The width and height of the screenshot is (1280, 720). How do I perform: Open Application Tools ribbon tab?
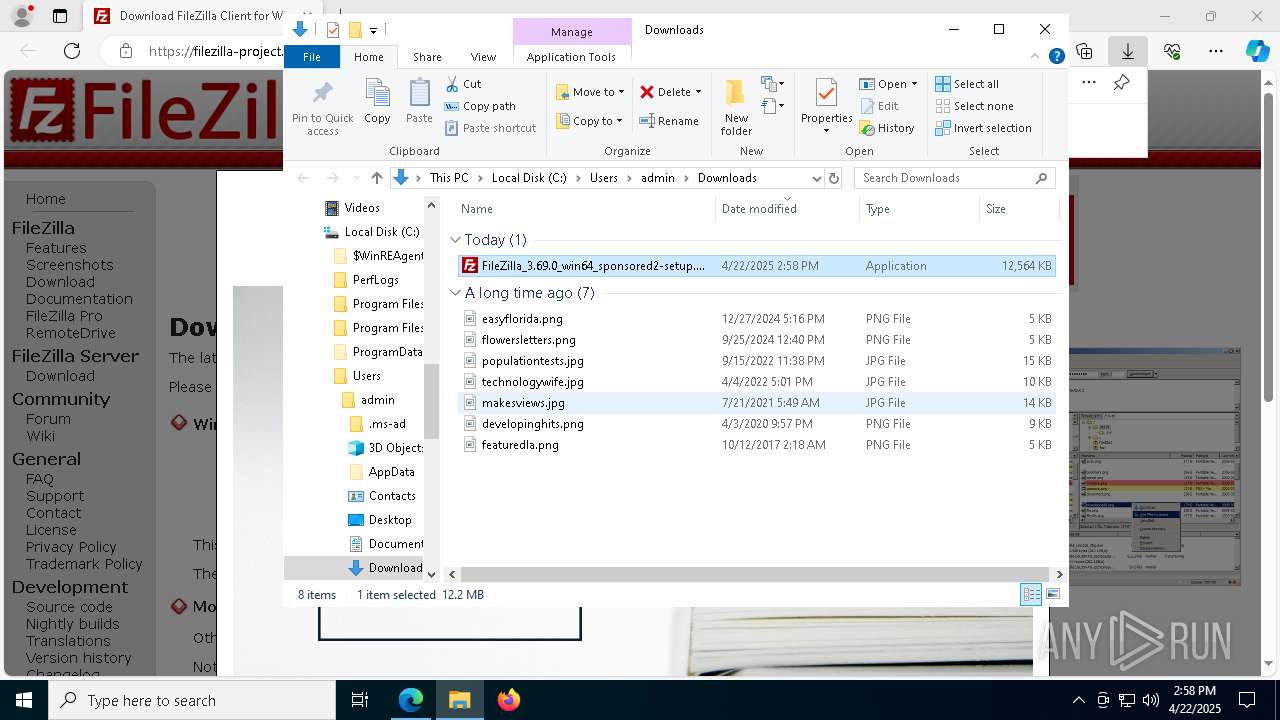pos(571,57)
